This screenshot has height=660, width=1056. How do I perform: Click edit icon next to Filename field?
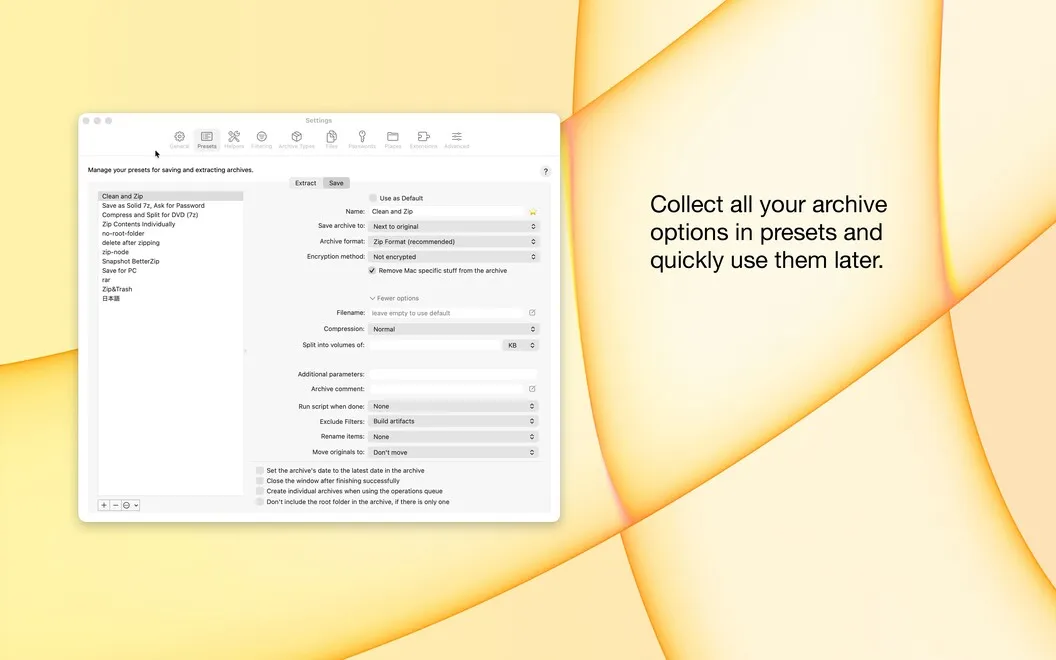tap(532, 312)
